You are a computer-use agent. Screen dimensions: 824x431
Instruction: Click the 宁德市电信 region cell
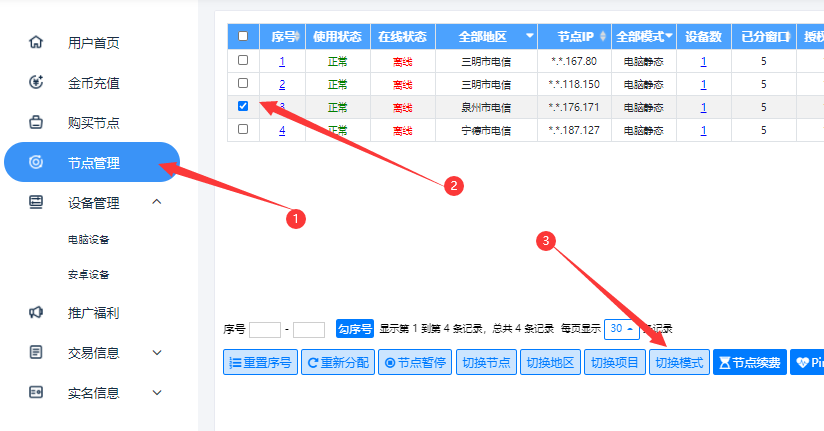point(486,131)
